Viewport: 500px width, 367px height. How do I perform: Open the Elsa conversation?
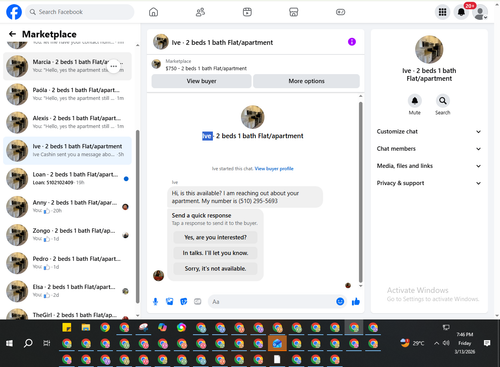pos(67,291)
